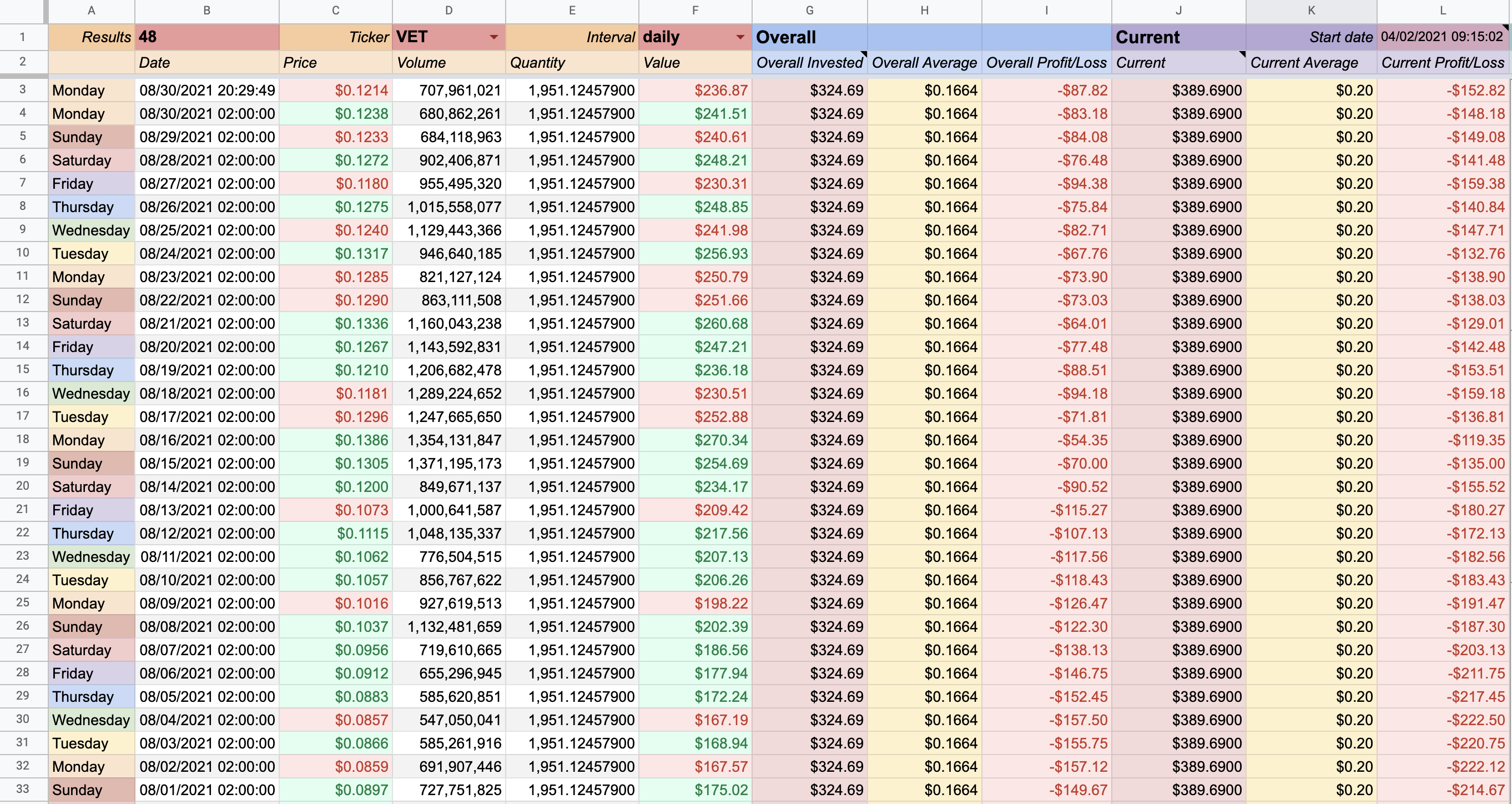1512x804 pixels.
Task: Select the column A header
Action: pyautogui.click(x=91, y=10)
